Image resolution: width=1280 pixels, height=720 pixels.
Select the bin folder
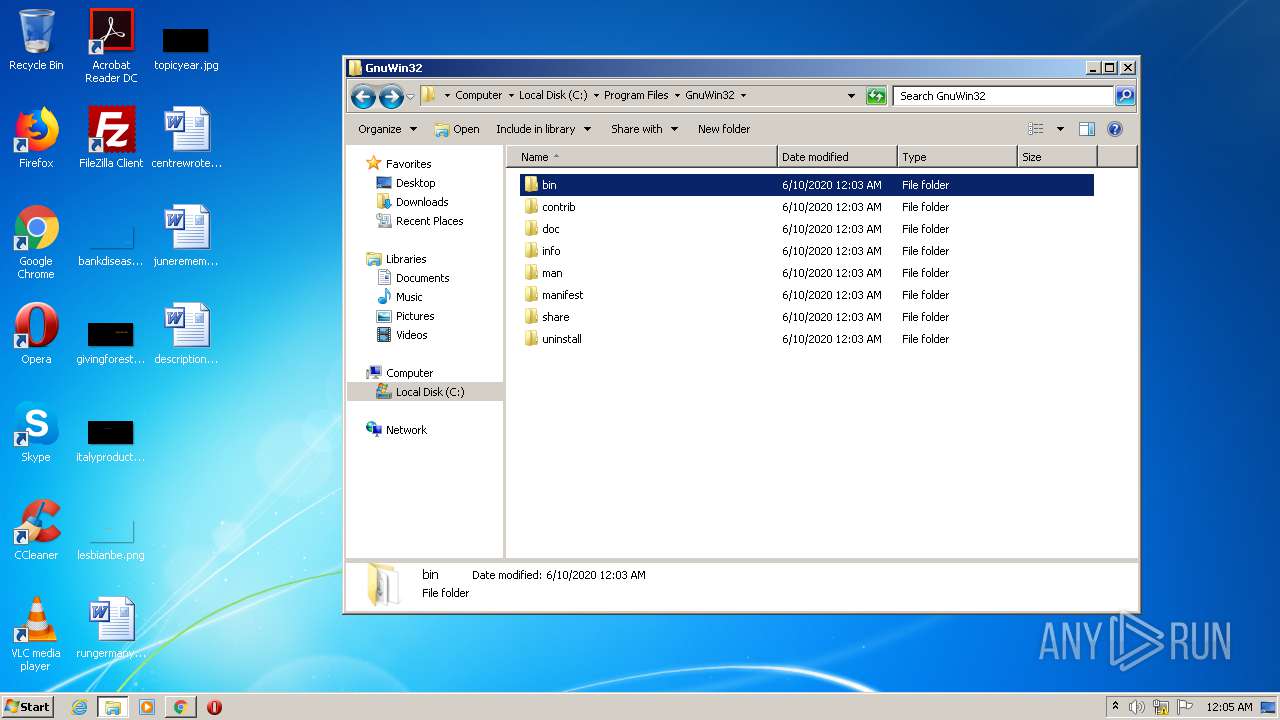tap(806, 185)
